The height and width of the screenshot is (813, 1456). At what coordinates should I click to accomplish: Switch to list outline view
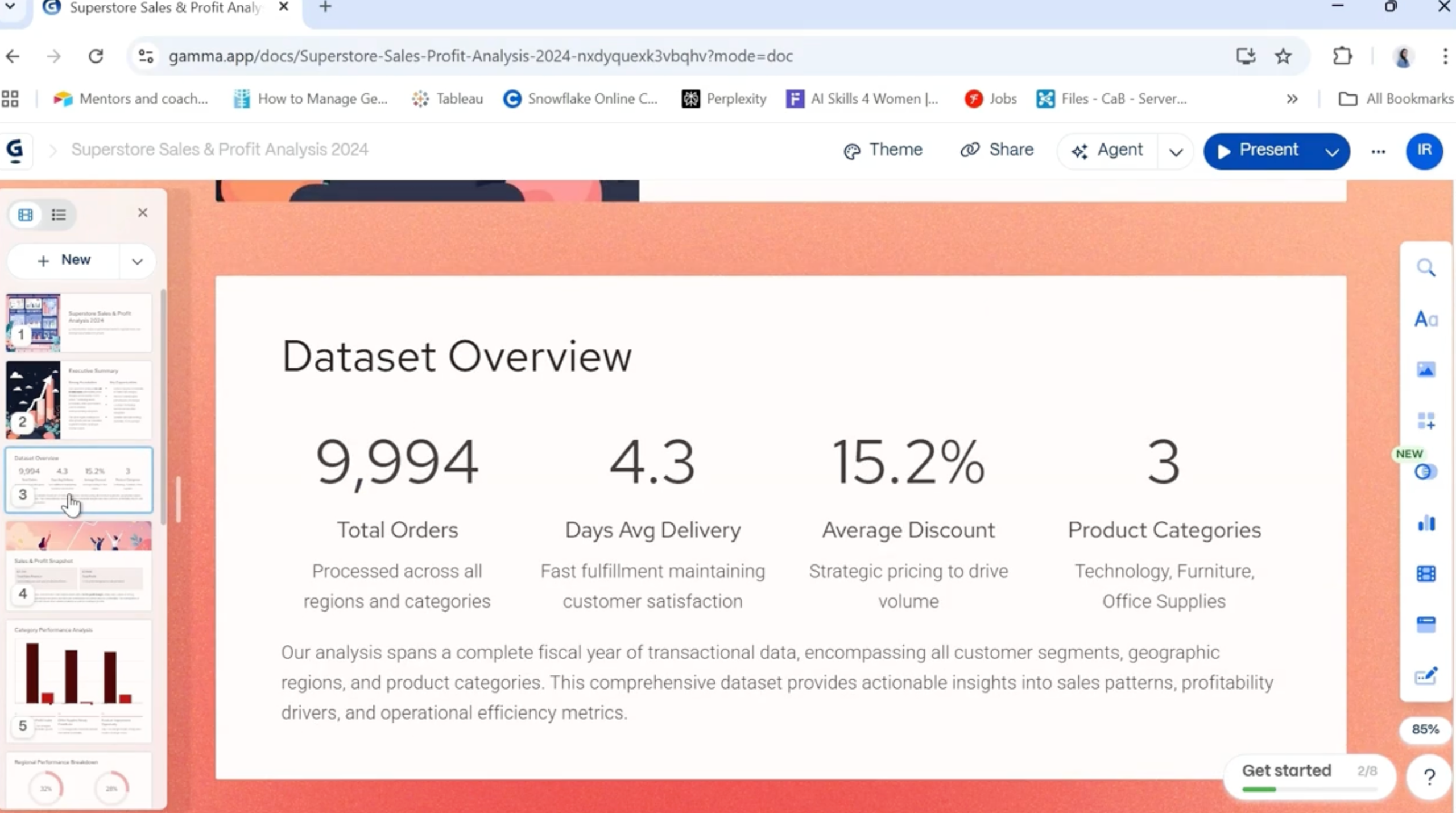tap(59, 215)
